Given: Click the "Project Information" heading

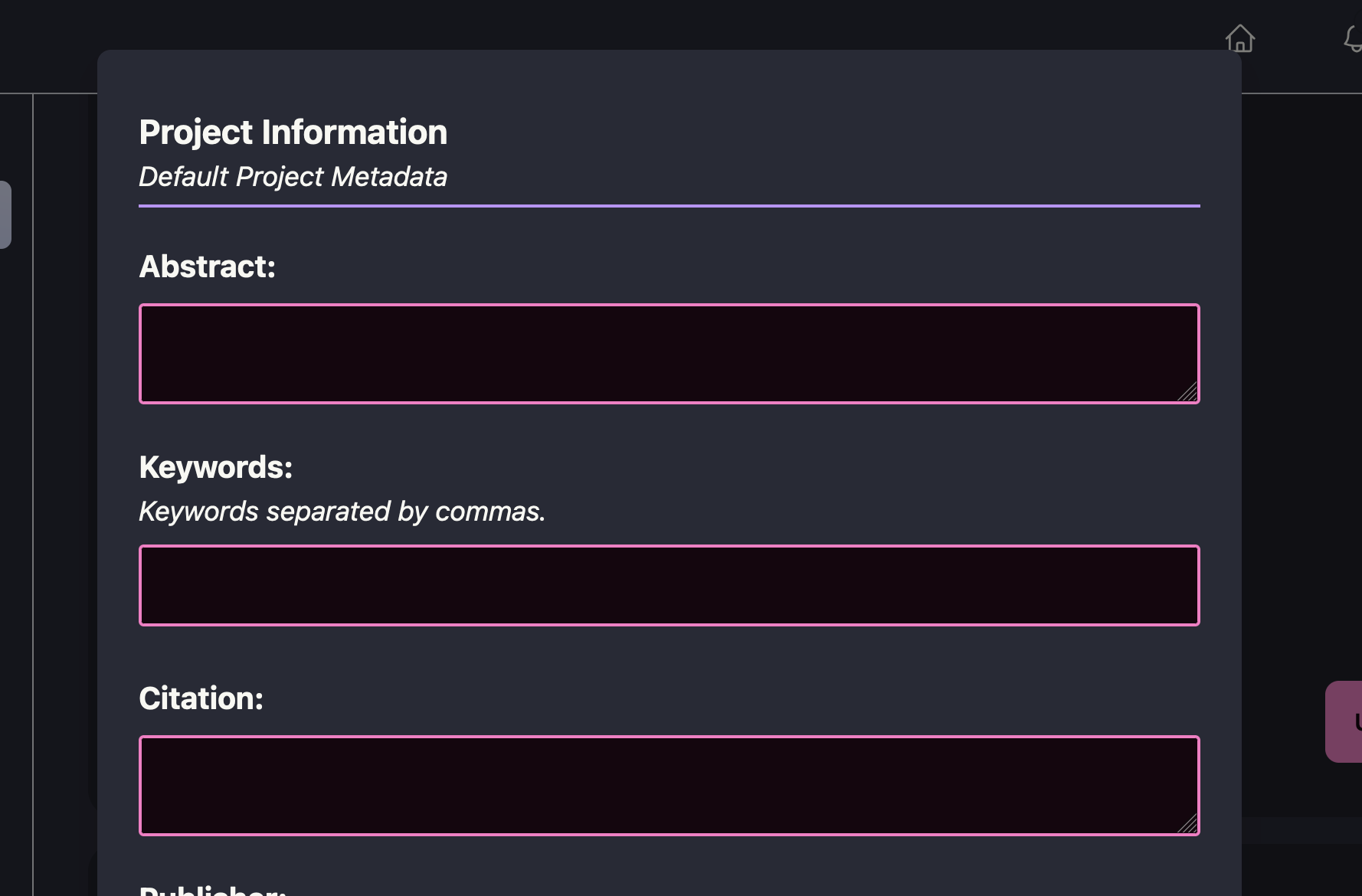Looking at the screenshot, I should (293, 132).
